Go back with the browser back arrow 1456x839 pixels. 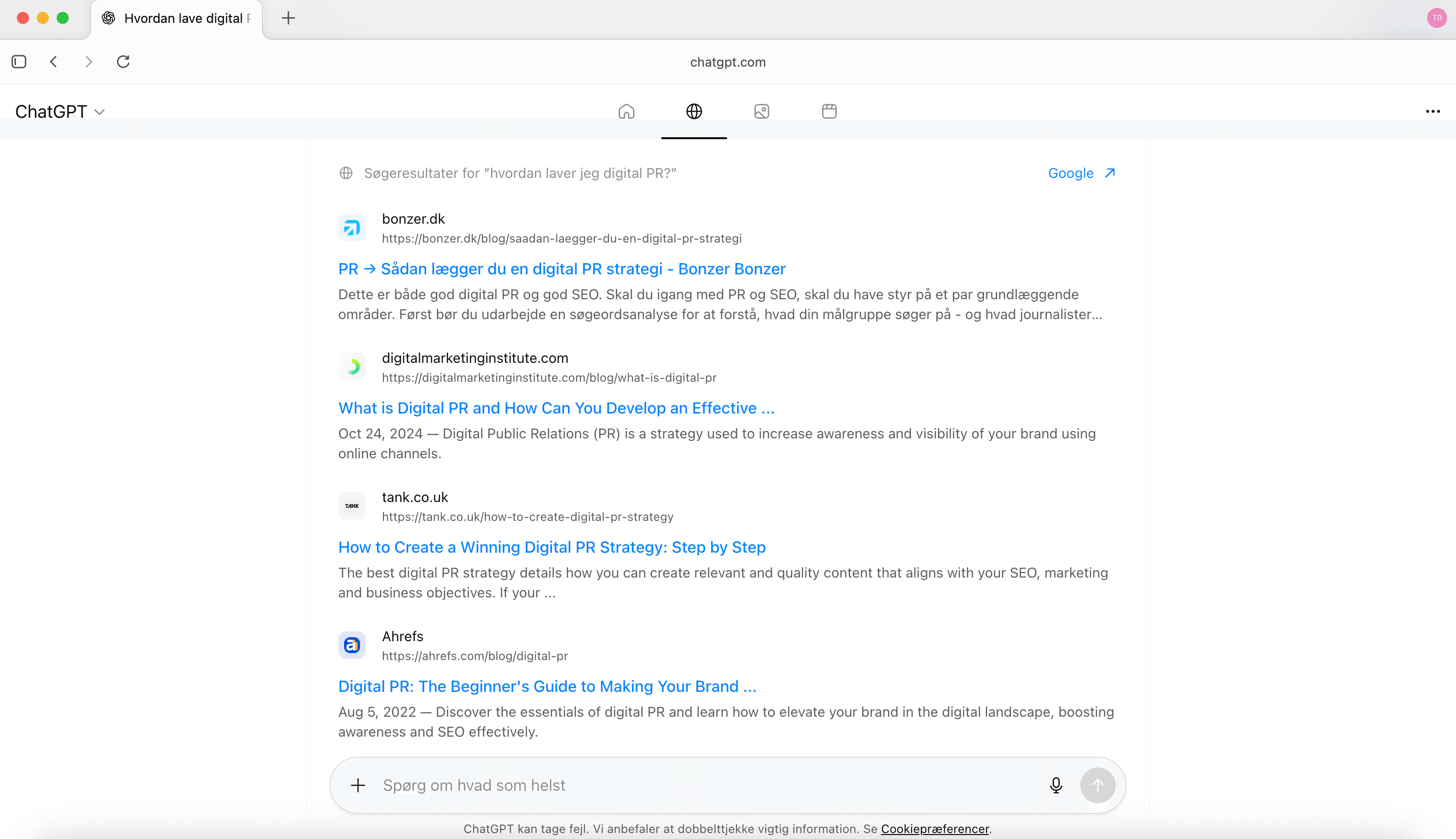pos(54,62)
